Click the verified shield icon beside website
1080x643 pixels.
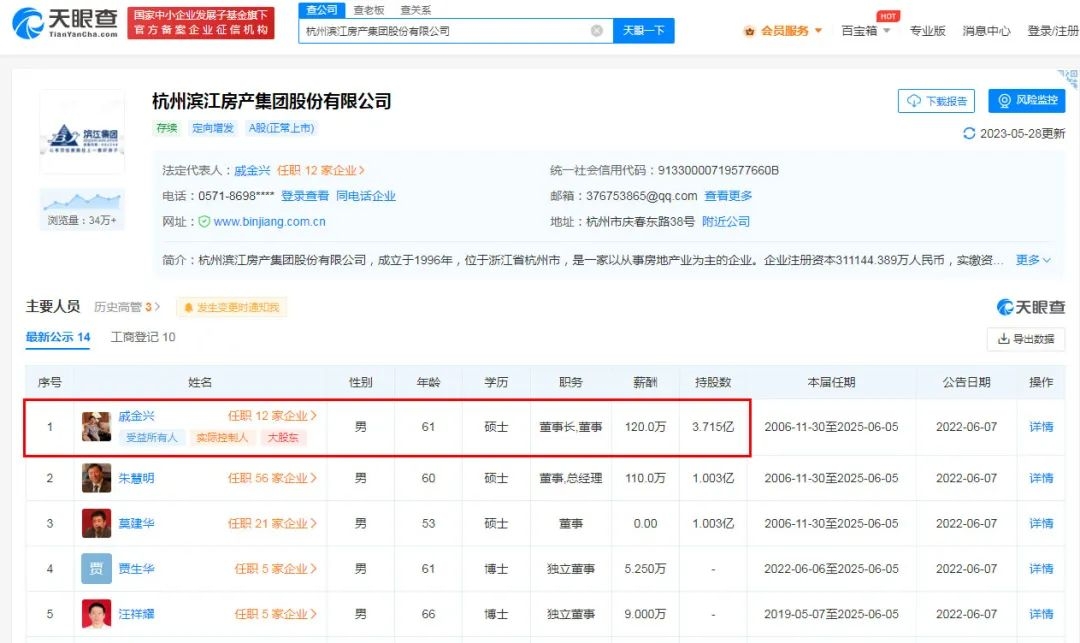coord(205,222)
